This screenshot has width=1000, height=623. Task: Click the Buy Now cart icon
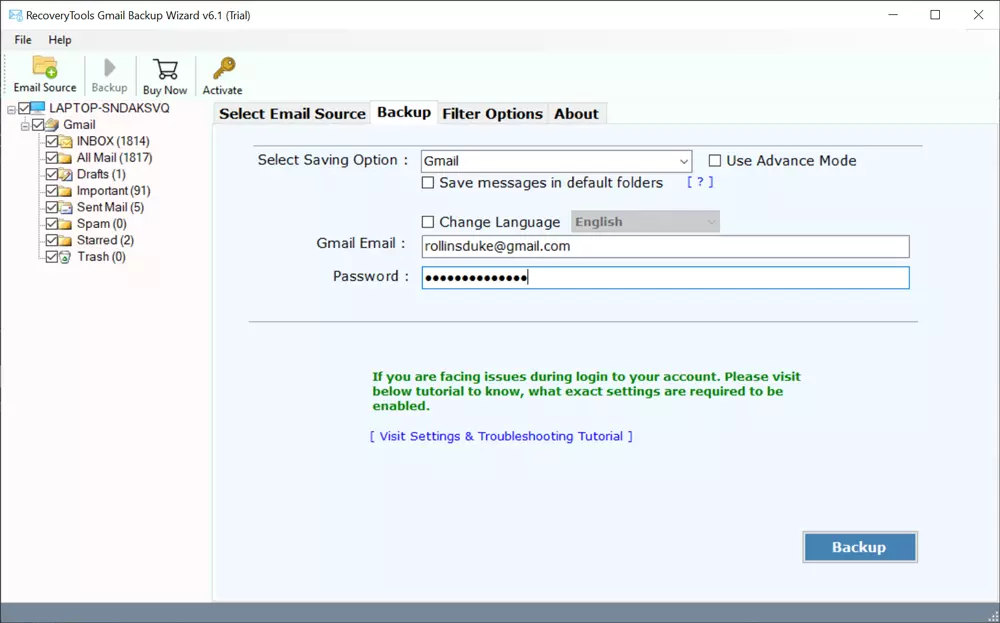pyautogui.click(x=165, y=69)
